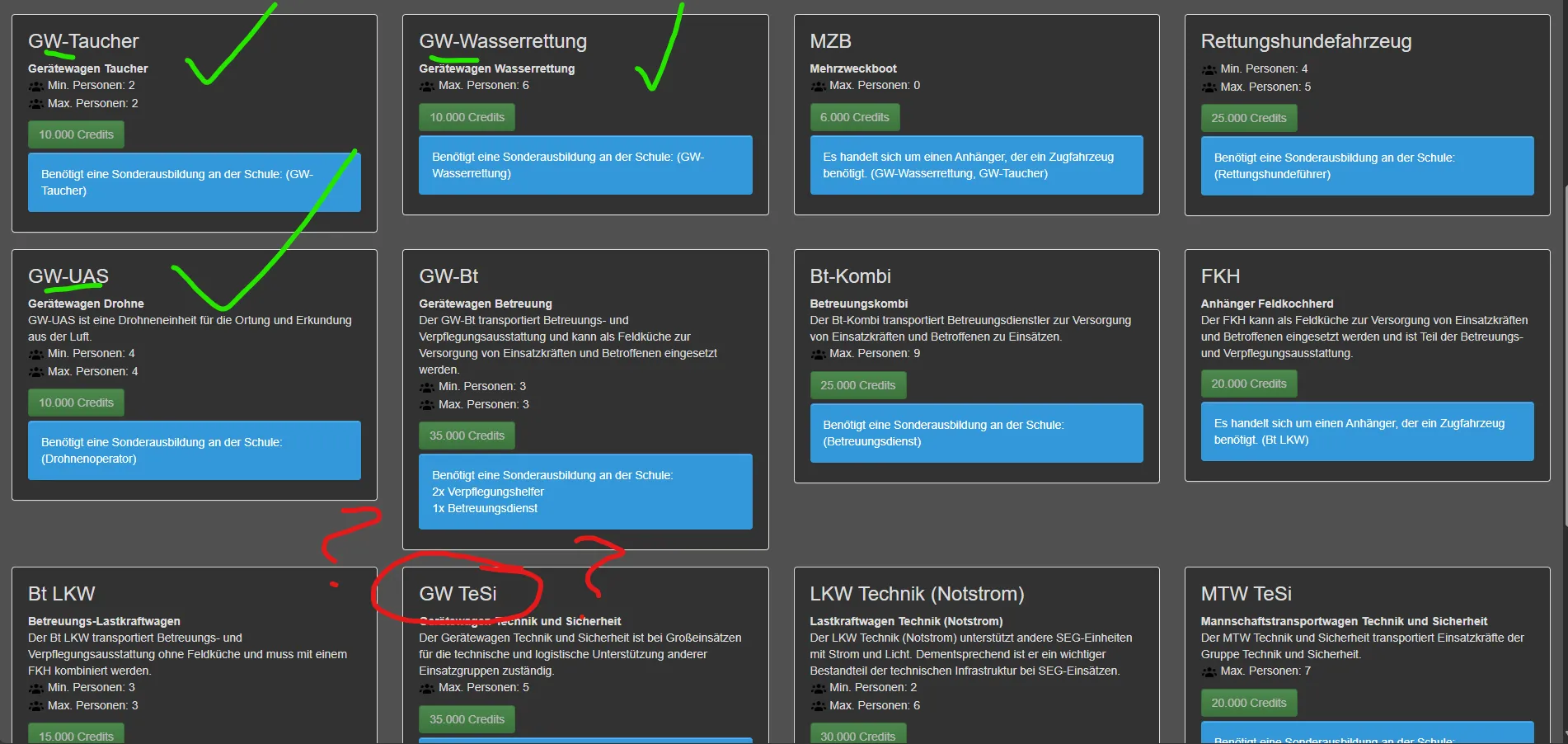The height and width of the screenshot is (744, 1568).
Task: Click the people icon beside GW-UAS Min. Personen: 4
Action: 36,354
